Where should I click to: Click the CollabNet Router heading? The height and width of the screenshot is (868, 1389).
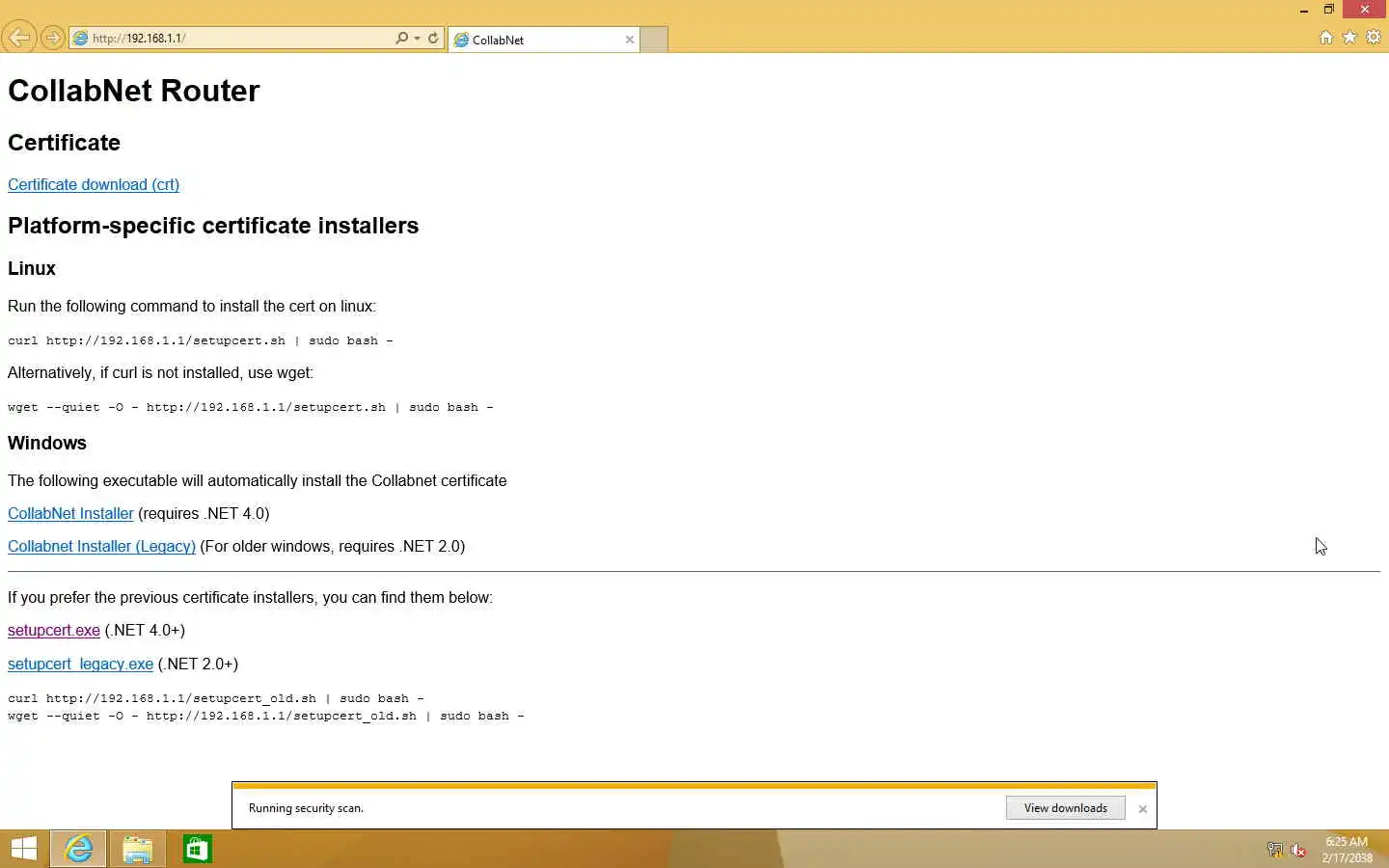point(133,91)
